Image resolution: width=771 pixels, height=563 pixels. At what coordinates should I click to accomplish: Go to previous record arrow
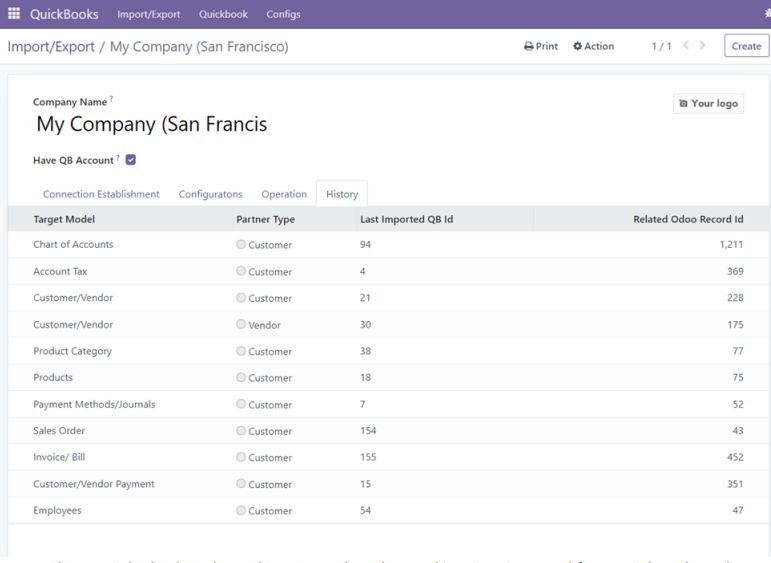click(686, 45)
